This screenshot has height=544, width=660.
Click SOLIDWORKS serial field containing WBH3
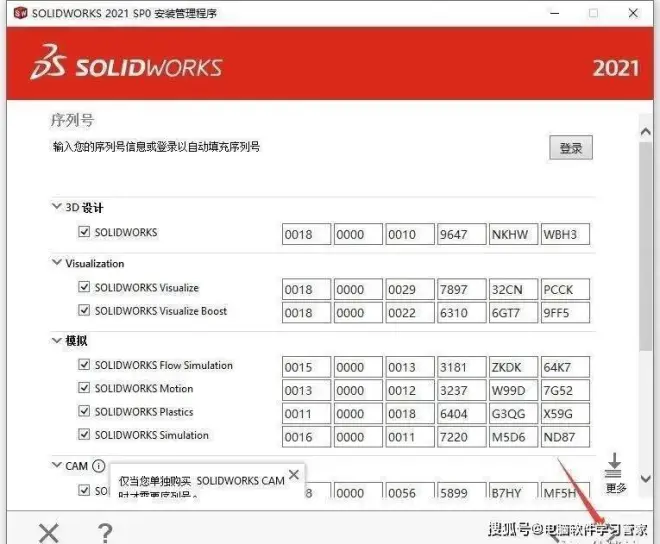click(x=565, y=234)
